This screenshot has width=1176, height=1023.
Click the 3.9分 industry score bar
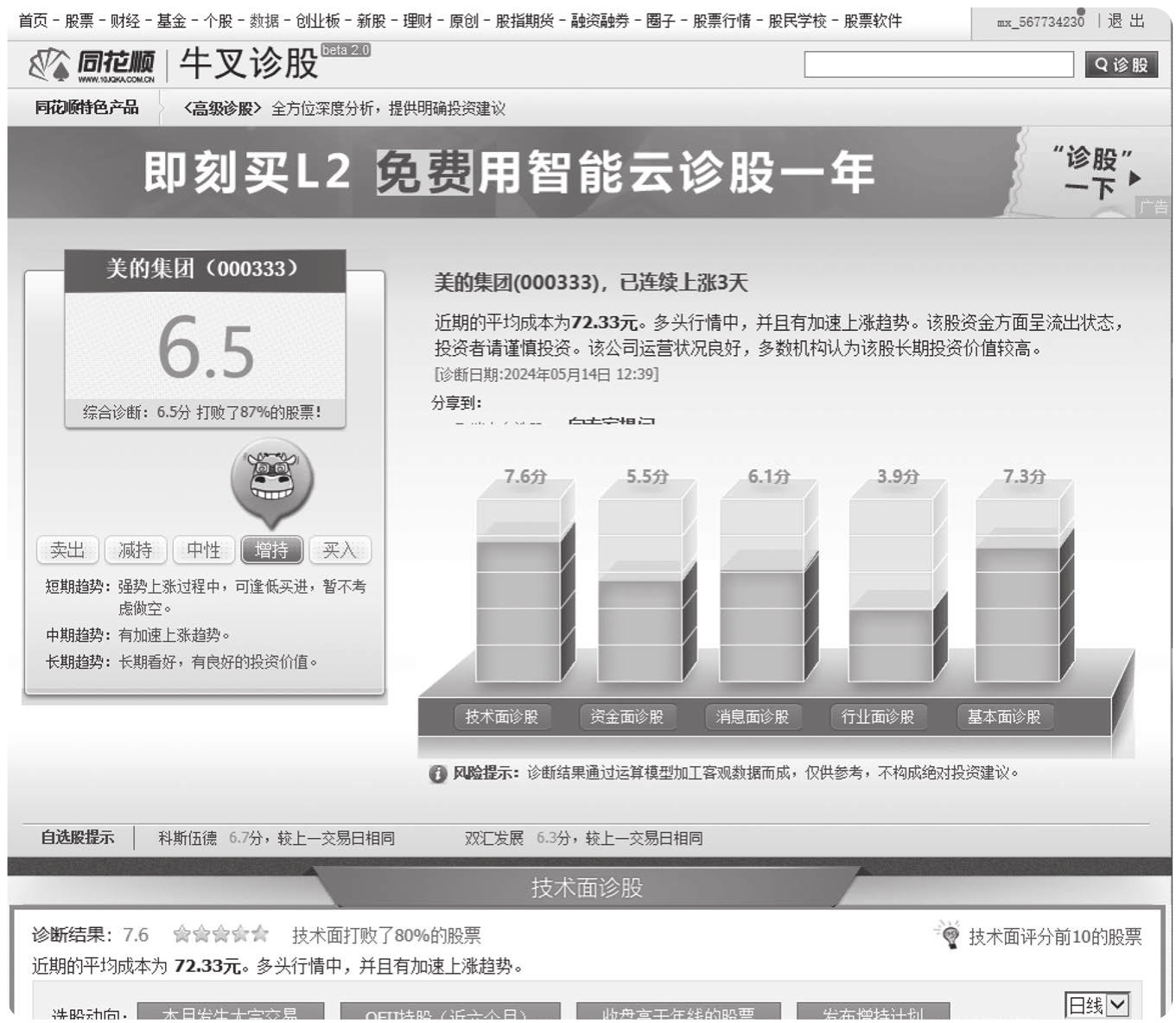point(898,581)
